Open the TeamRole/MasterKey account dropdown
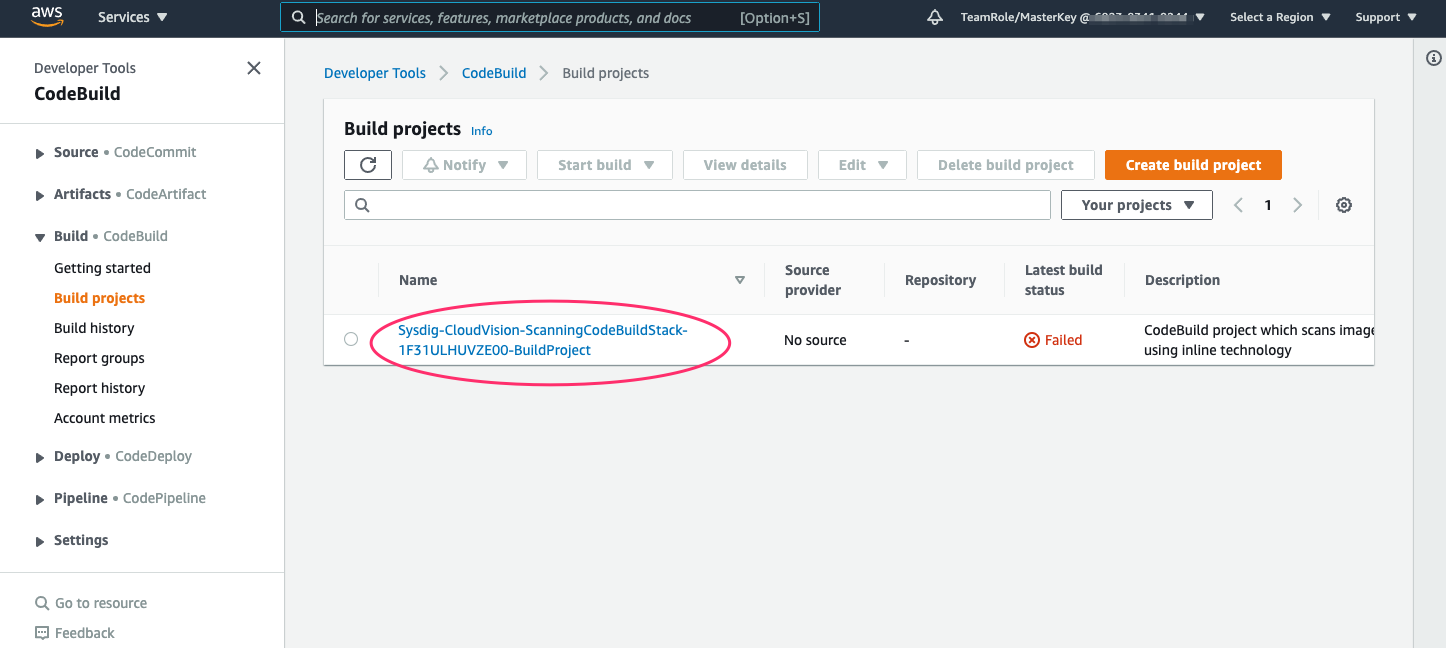 tap(1082, 17)
